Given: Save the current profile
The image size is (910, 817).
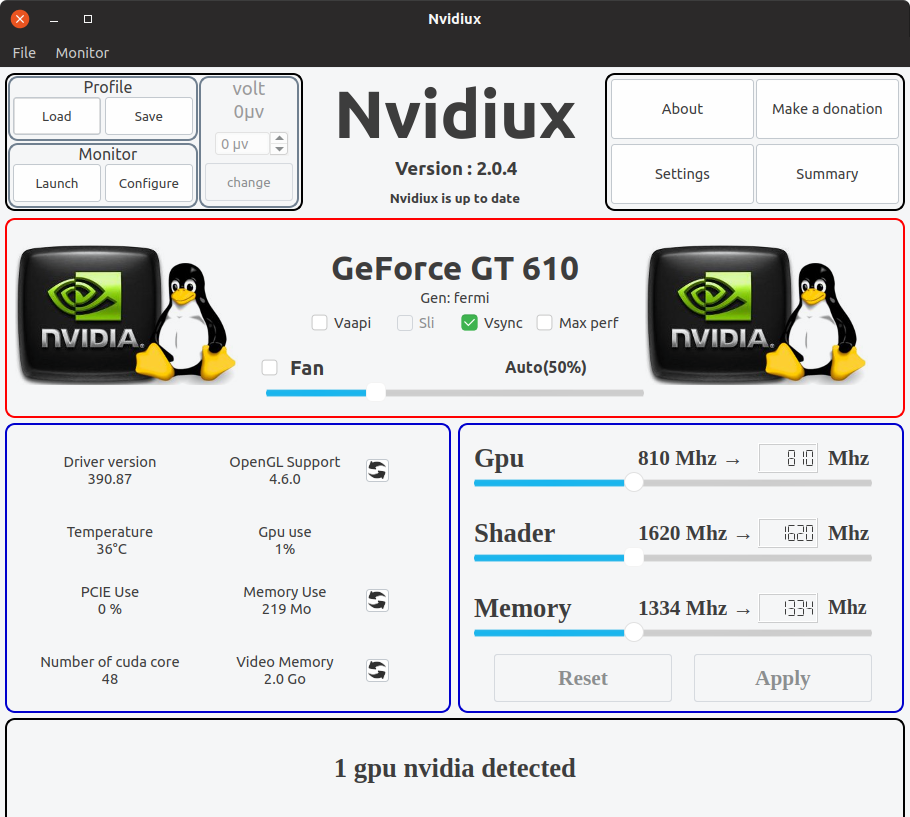Looking at the screenshot, I should 149,116.
